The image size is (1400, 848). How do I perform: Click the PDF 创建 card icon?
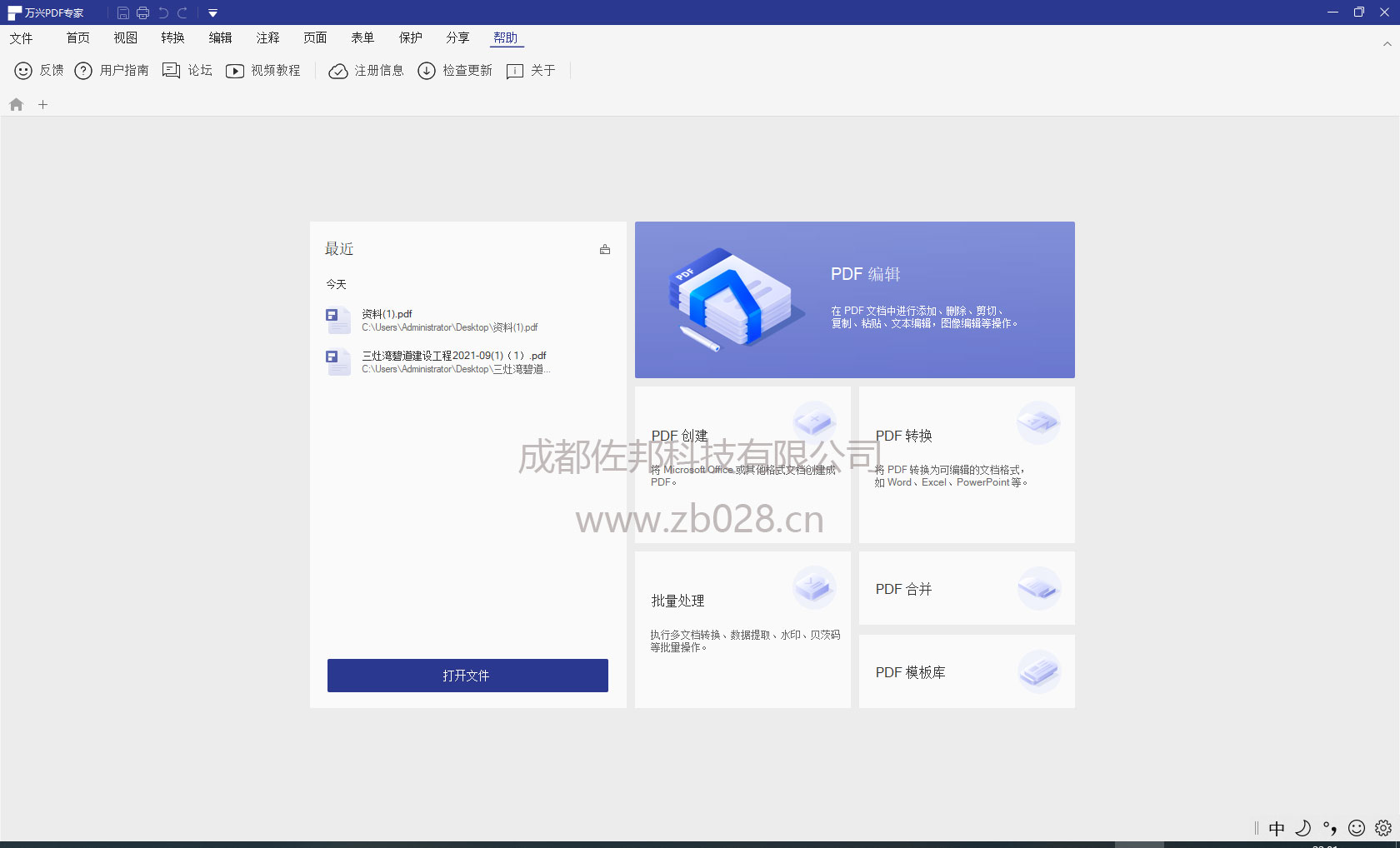point(814,422)
